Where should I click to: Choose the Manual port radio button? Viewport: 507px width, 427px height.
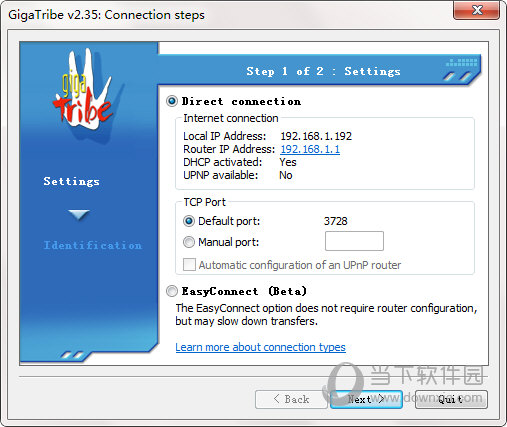pyautogui.click(x=189, y=242)
